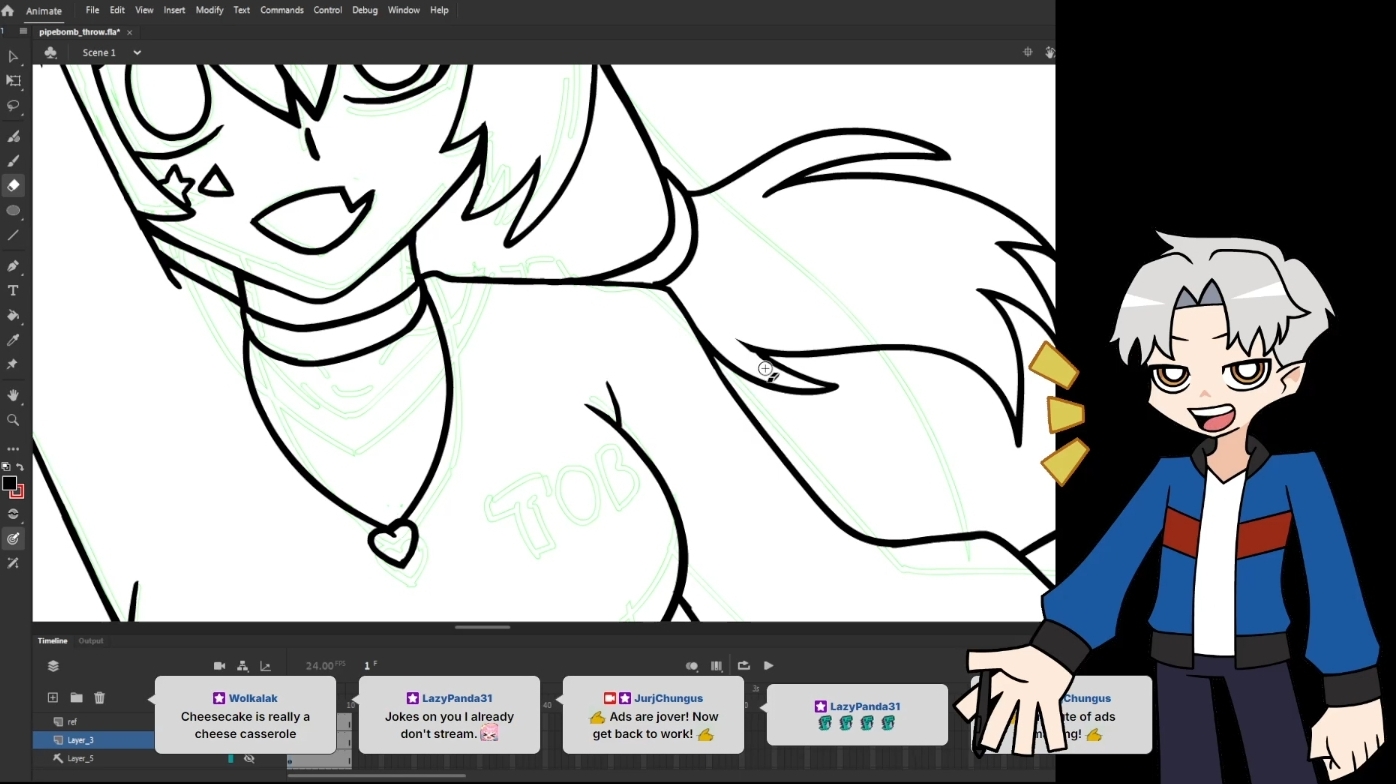Select the Asset Warp pin tool
Screen dimensions: 1396x784
13,366
